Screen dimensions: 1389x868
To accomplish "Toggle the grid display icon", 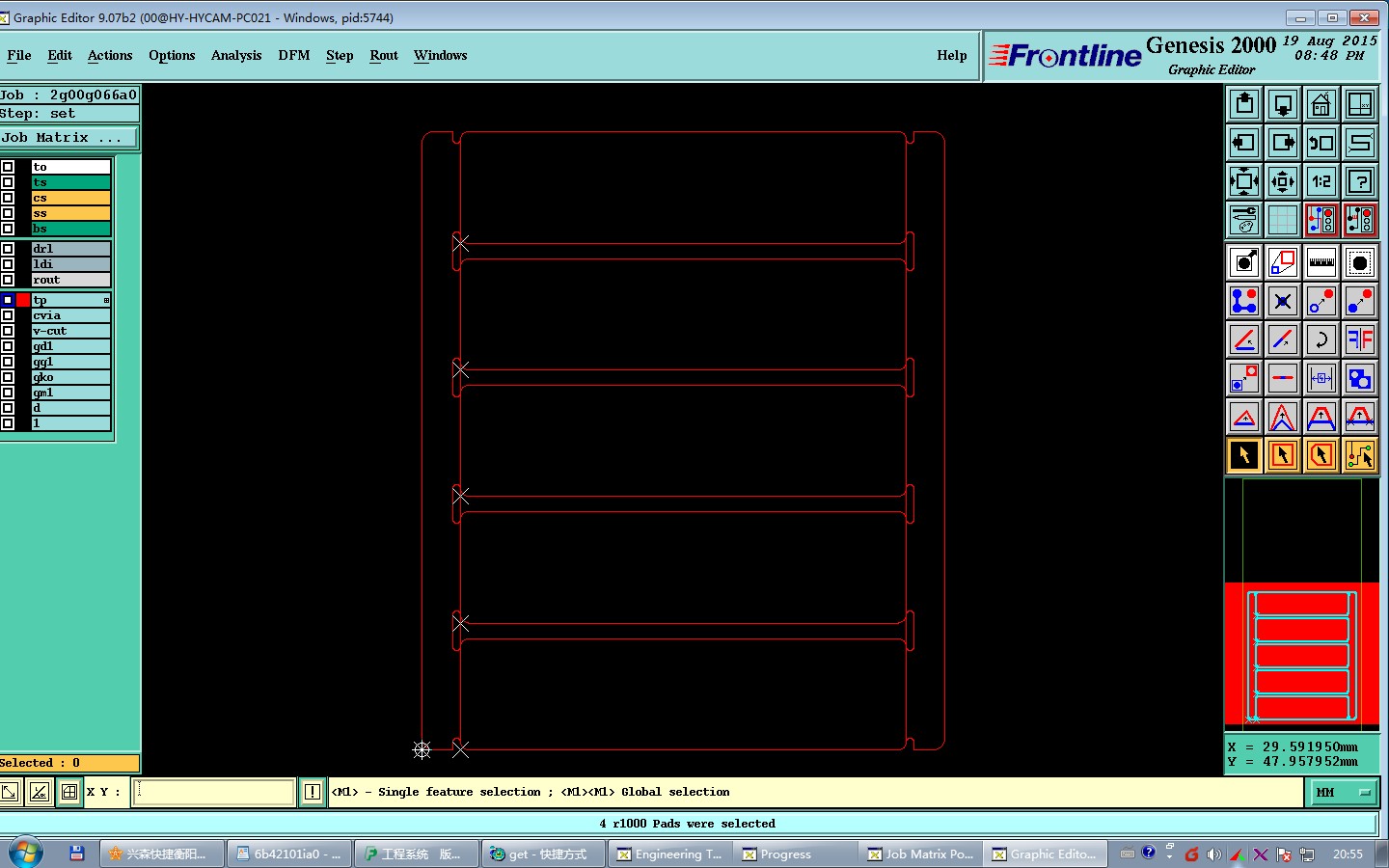I will click(1283, 220).
